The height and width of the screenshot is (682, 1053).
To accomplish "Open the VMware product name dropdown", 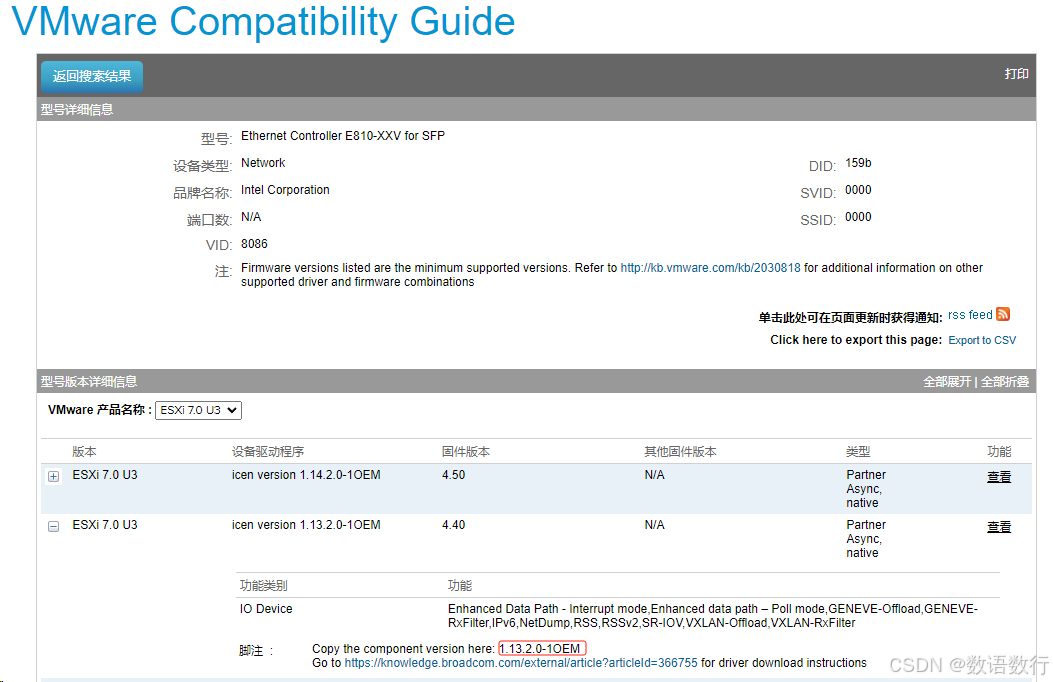I will pyautogui.click(x=198, y=410).
